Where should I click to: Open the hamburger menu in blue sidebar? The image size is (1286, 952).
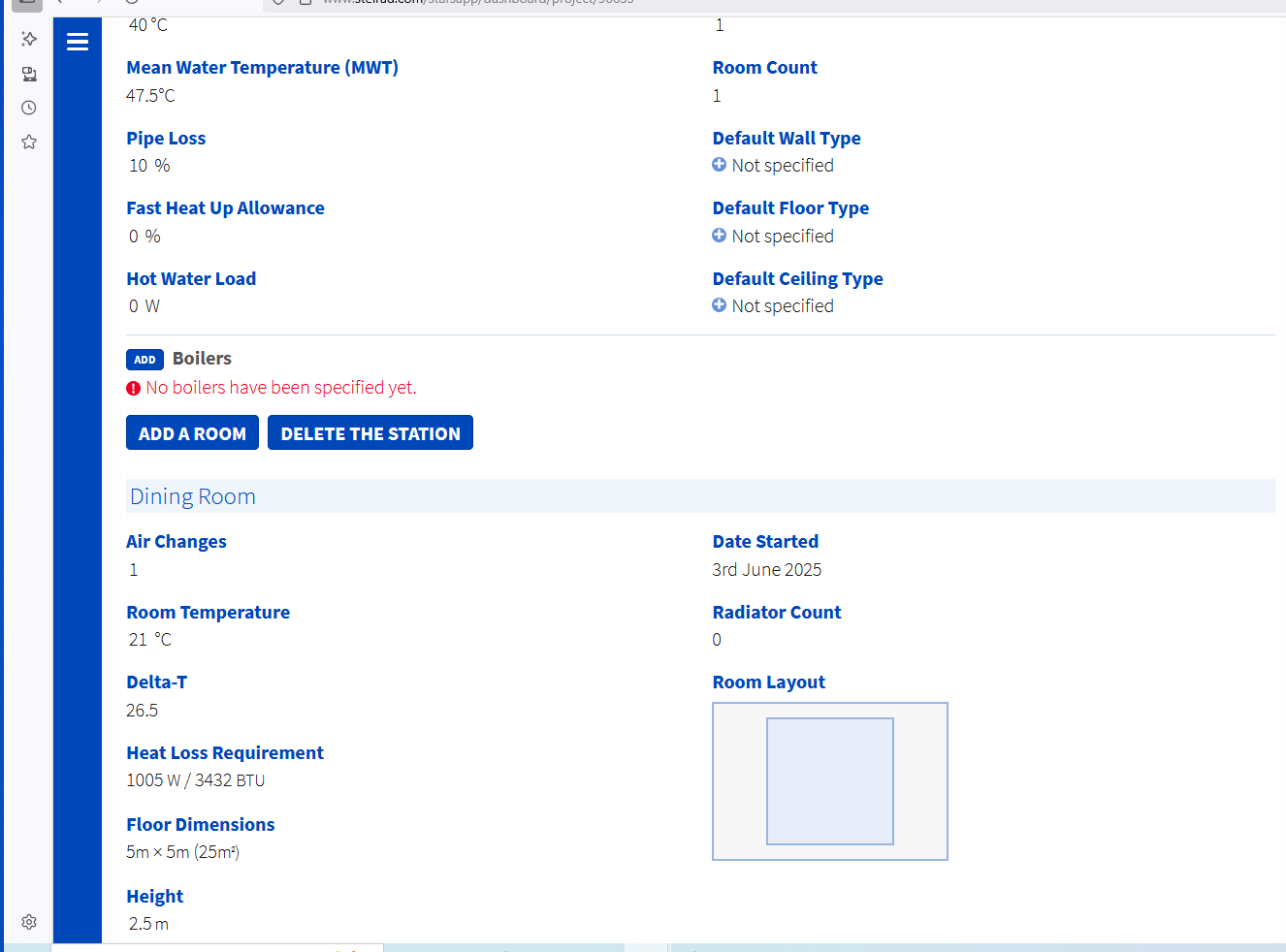click(x=78, y=42)
